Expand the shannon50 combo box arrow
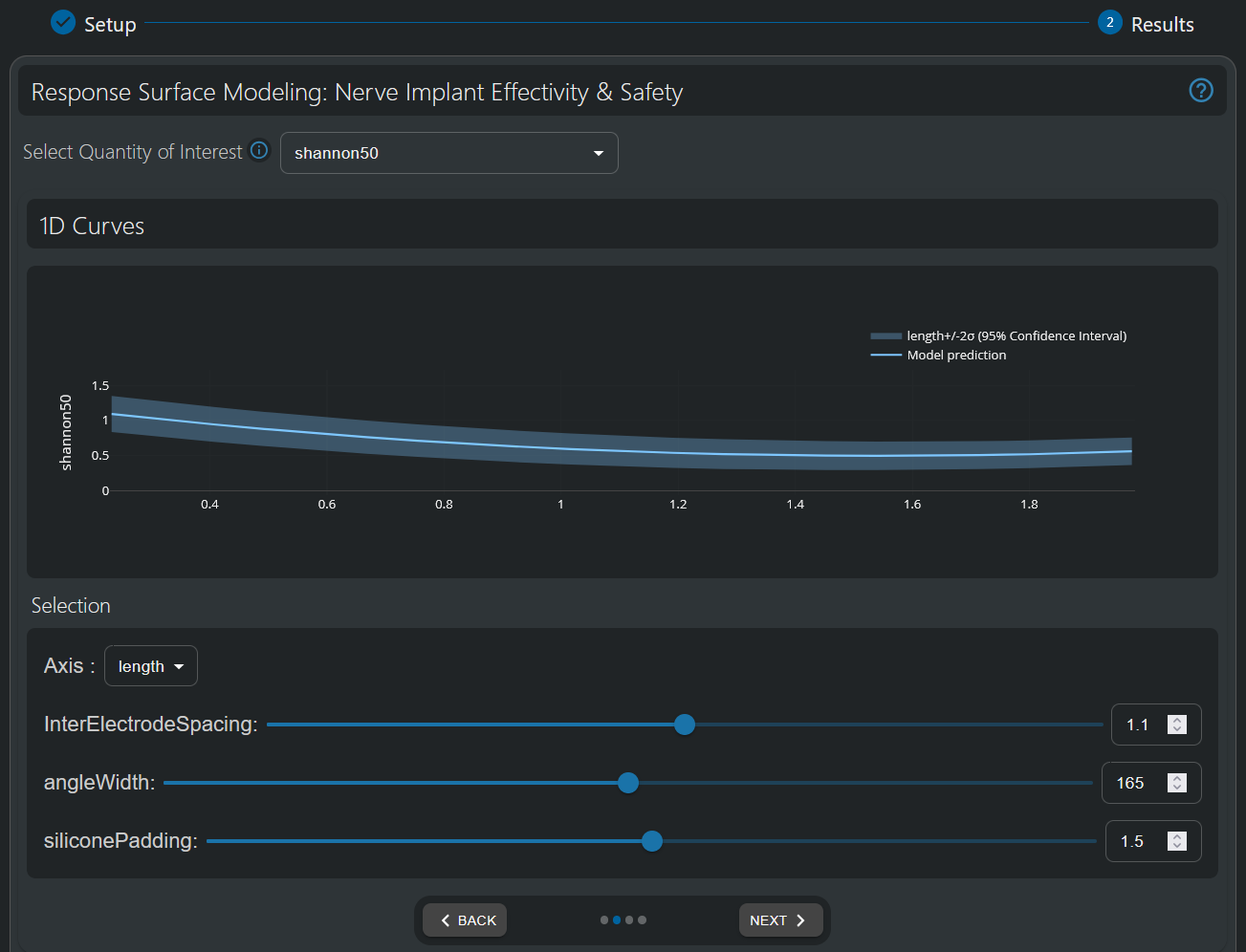 tap(598, 153)
